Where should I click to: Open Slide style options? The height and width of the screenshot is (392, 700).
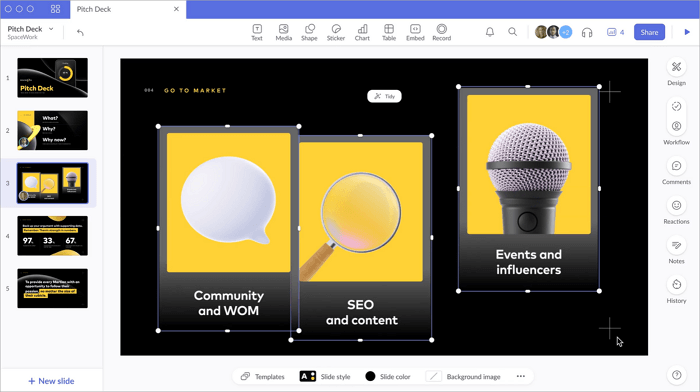tap(325, 376)
